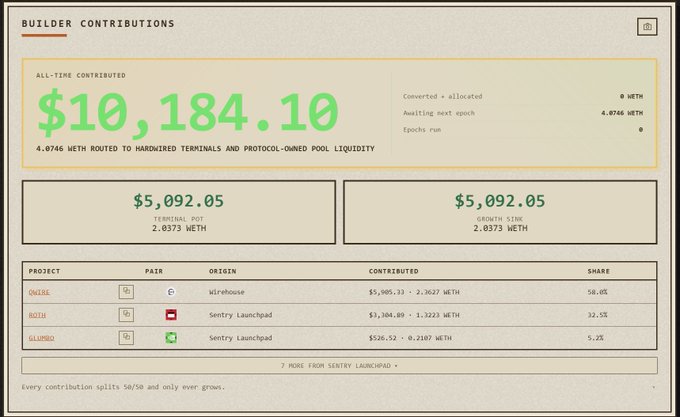The image size is (680, 417).
Task: Copy the GLUMBO project address
Action: [x=126, y=337]
